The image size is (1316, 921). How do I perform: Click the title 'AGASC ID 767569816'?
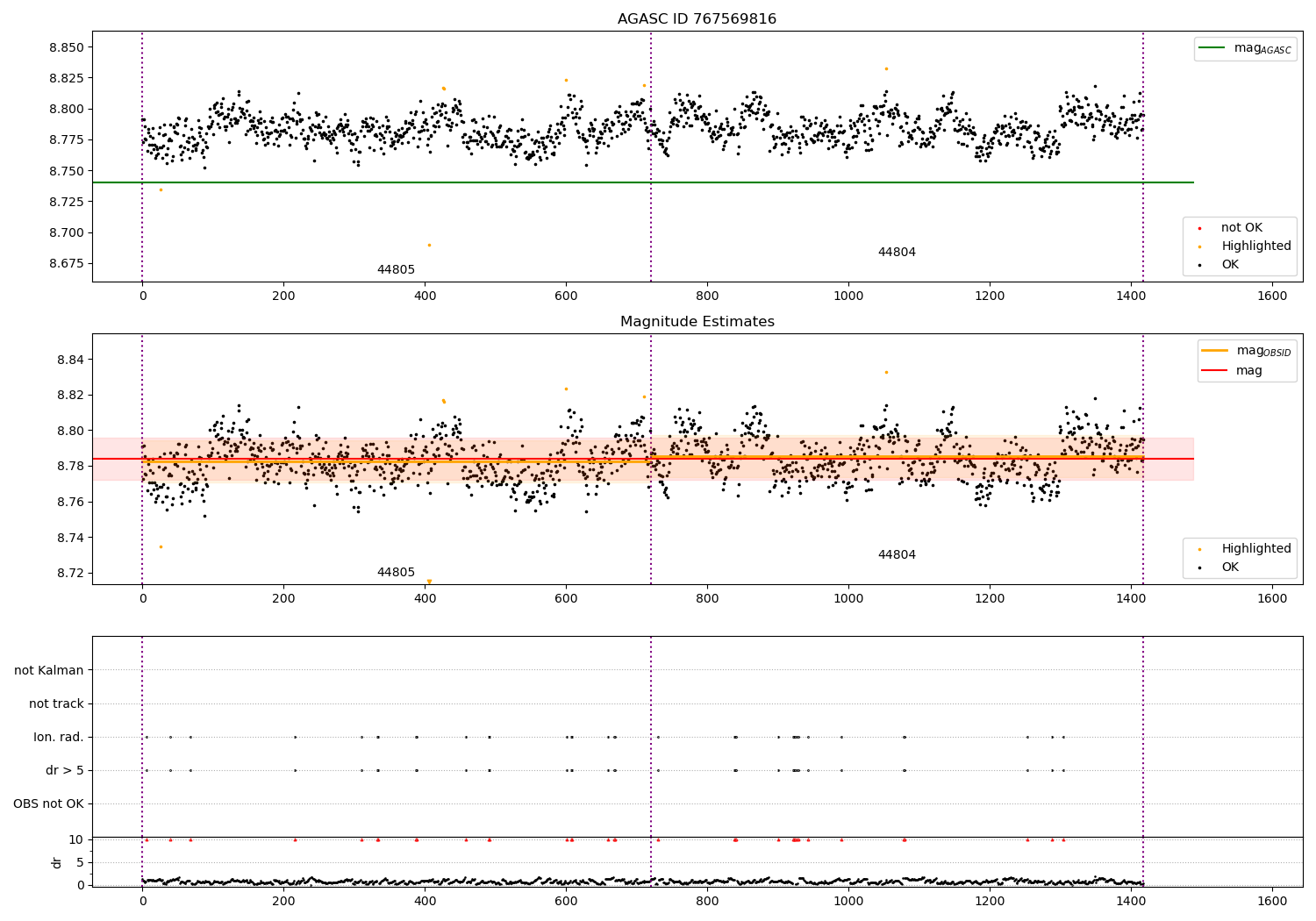[697, 19]
